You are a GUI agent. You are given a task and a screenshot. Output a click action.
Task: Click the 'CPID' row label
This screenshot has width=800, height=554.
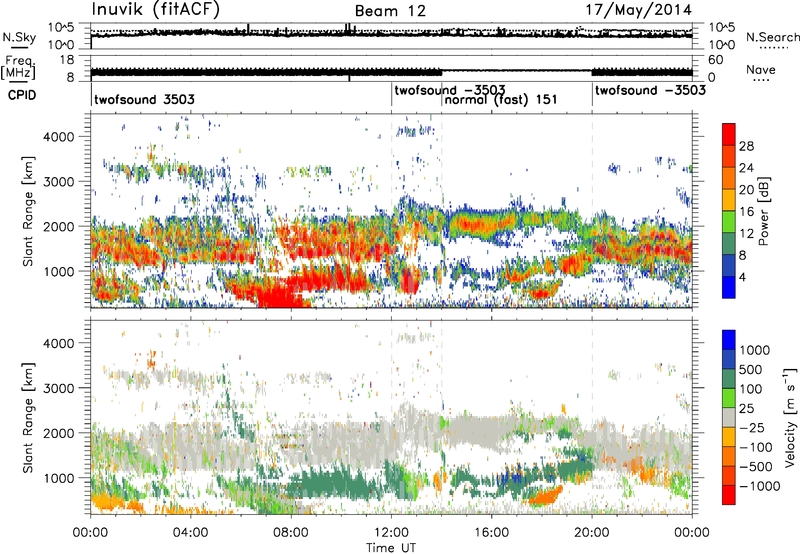pos(22,95)
